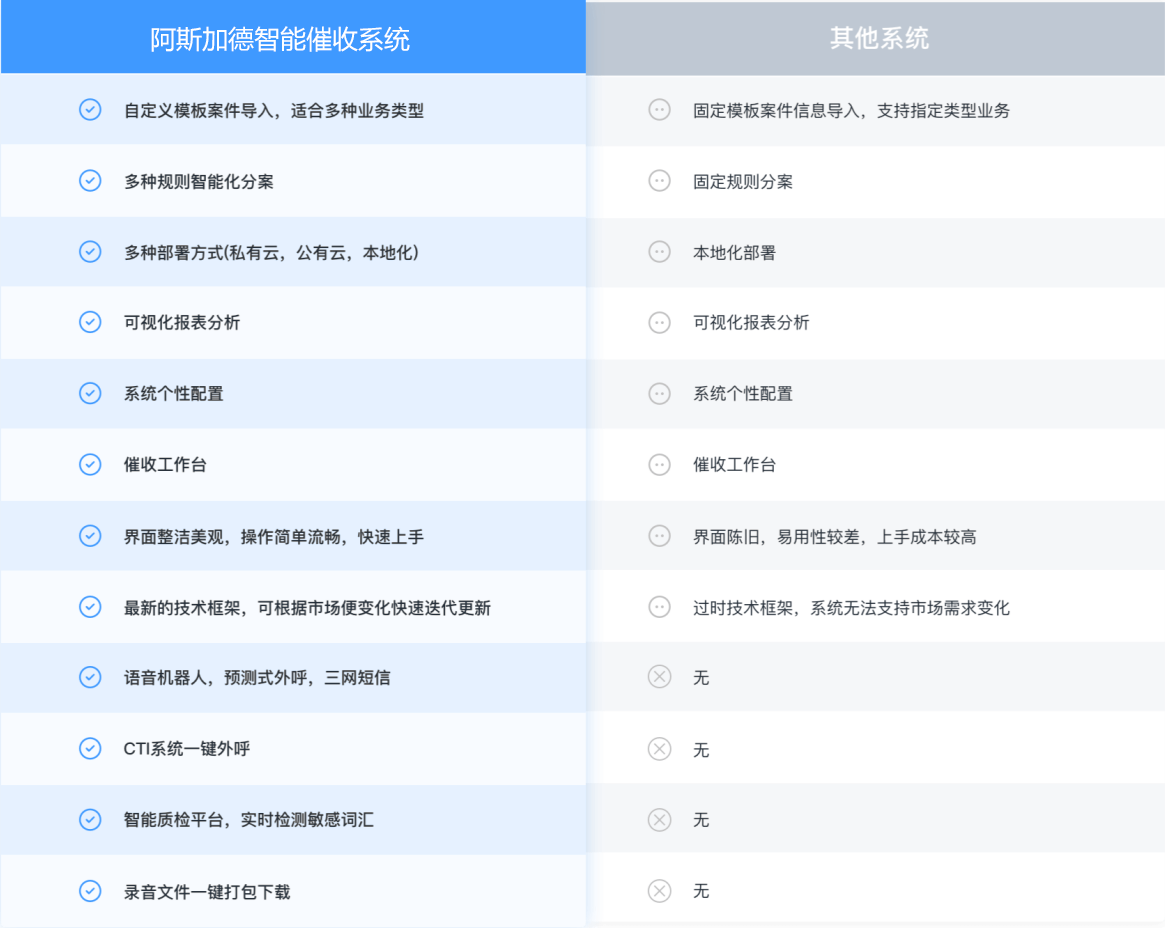Click the checkmark icon beside 智能质检平台
Screen dimensions: 1165x928
(x=90, y=820)
